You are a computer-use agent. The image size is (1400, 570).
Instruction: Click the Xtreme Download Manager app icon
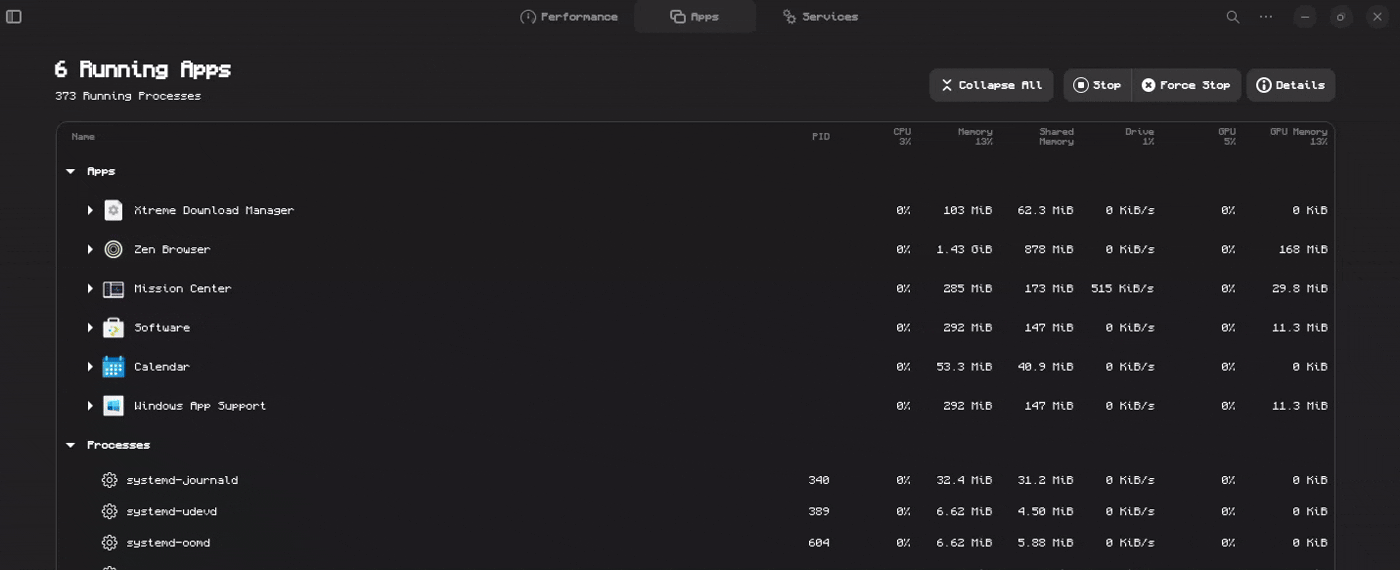113,210
